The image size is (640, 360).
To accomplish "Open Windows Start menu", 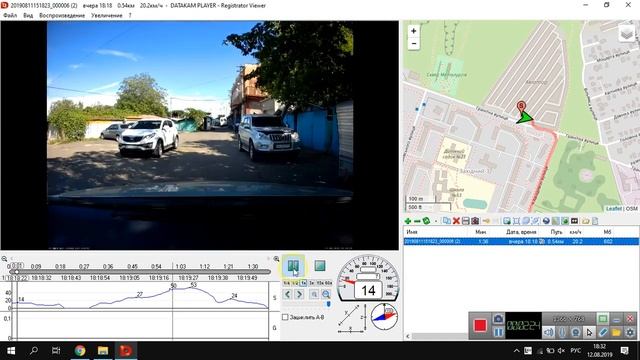I will [x=11, y=351].
